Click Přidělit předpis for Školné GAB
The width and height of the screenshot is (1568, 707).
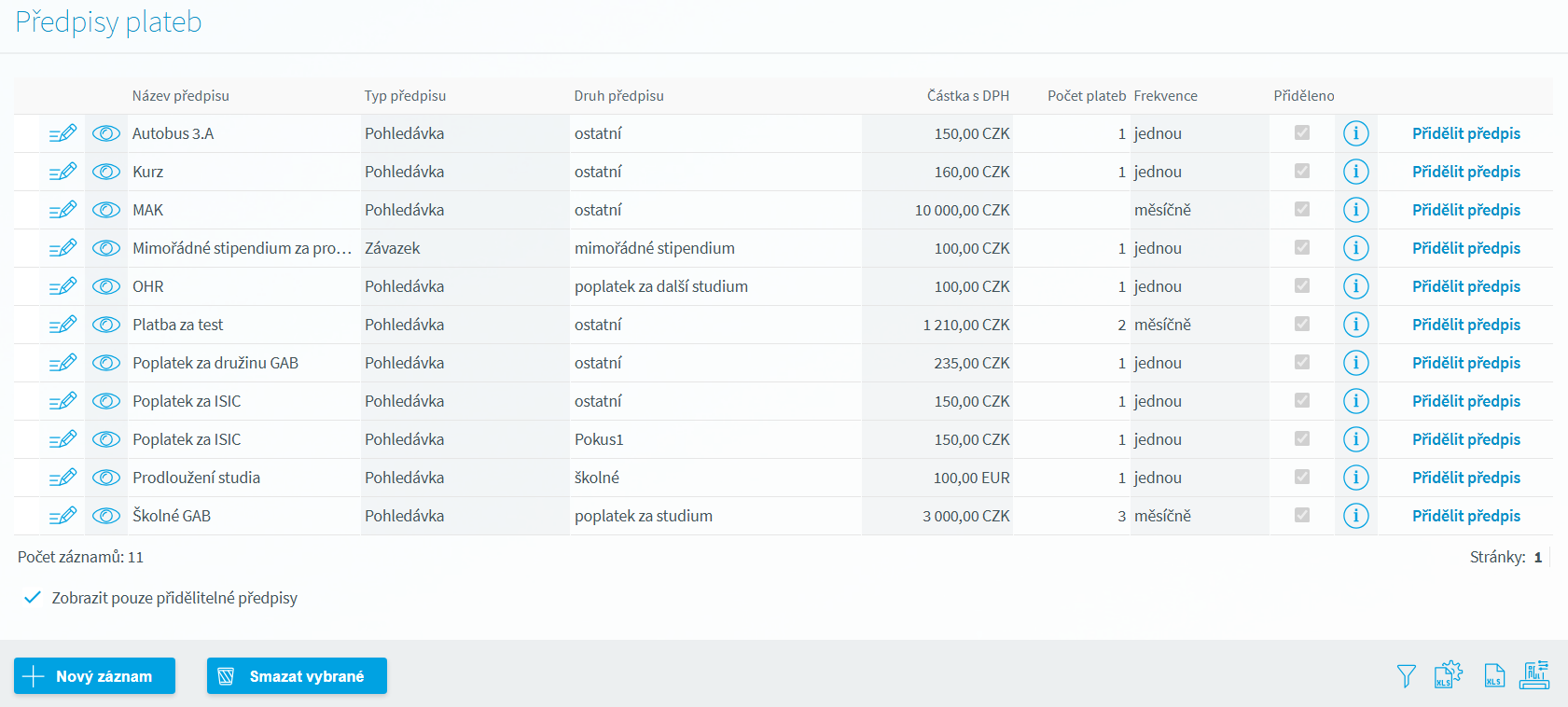click(x=1465, y=516)
